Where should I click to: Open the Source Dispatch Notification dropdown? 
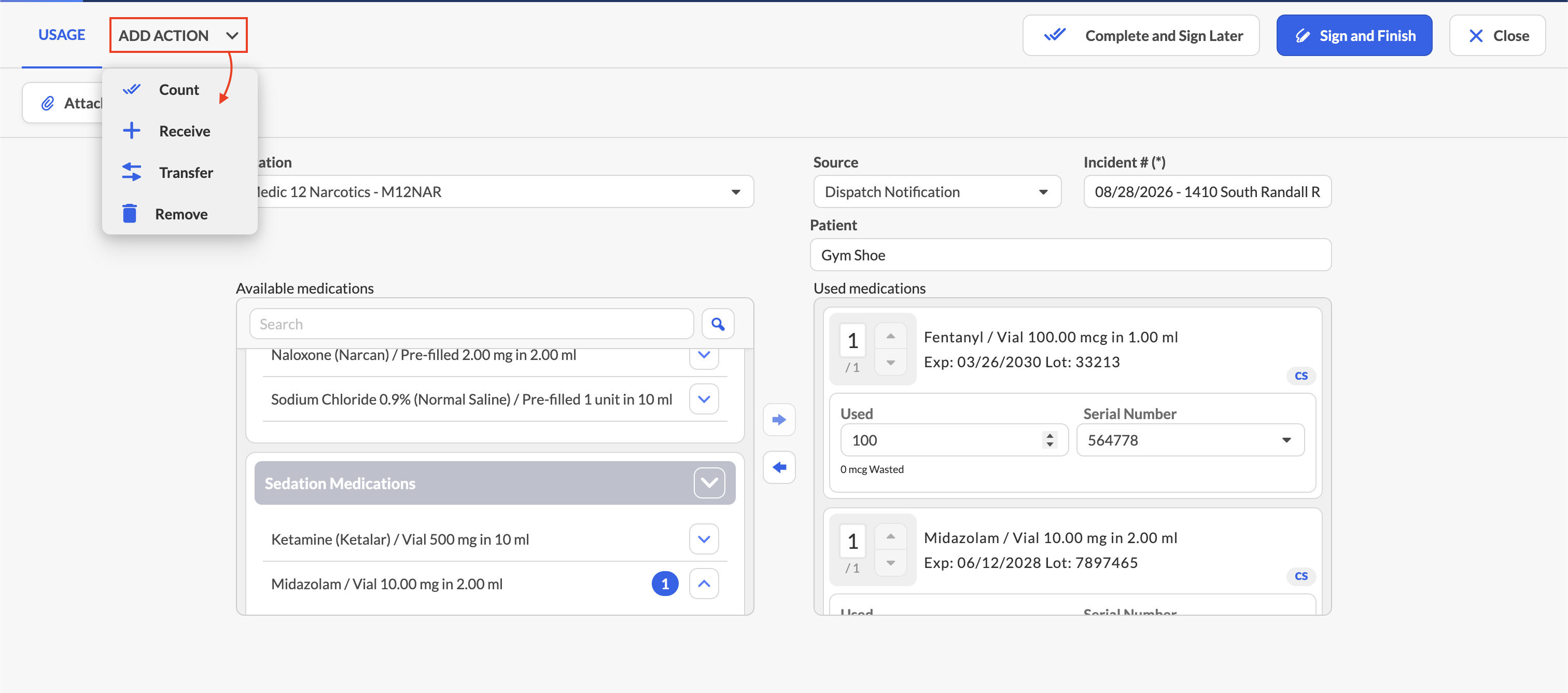point(937,192)
